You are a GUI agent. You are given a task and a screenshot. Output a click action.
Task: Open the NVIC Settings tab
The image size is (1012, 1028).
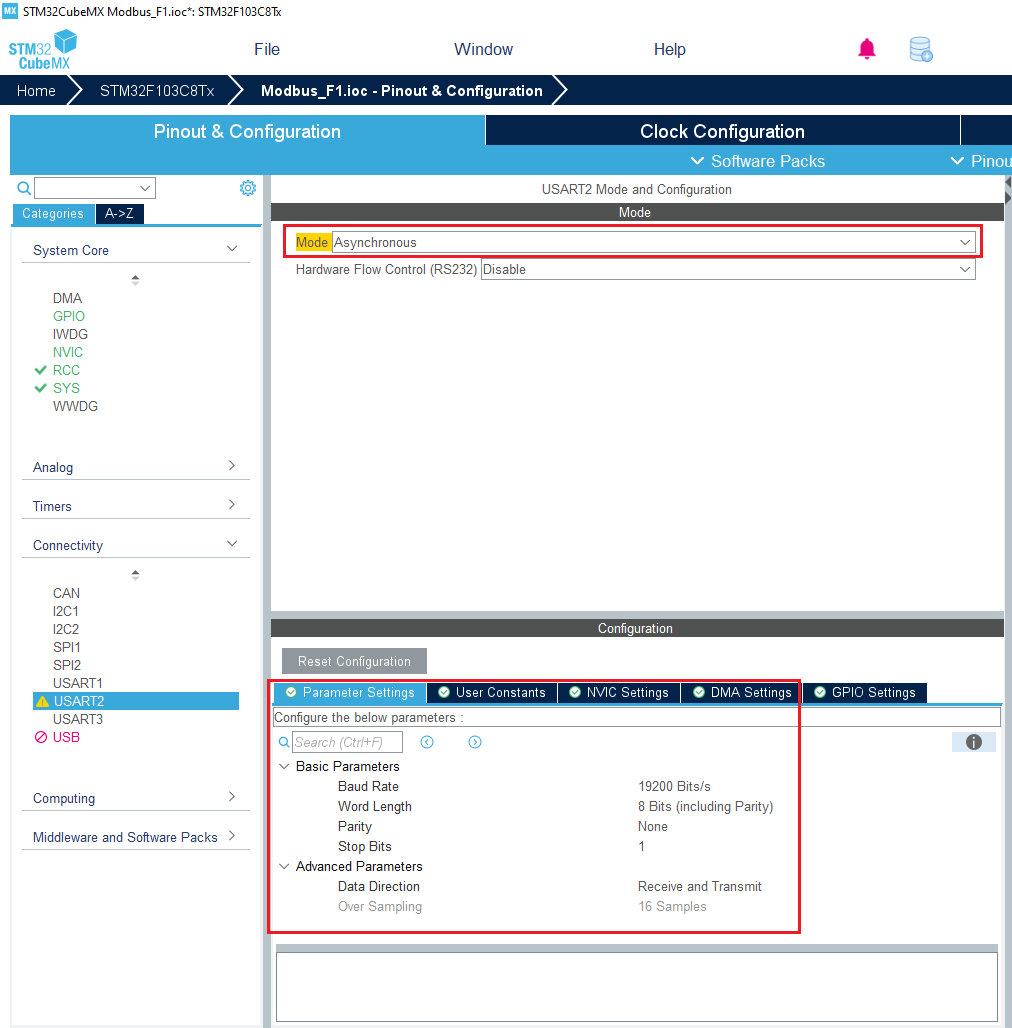click(619, 692)
